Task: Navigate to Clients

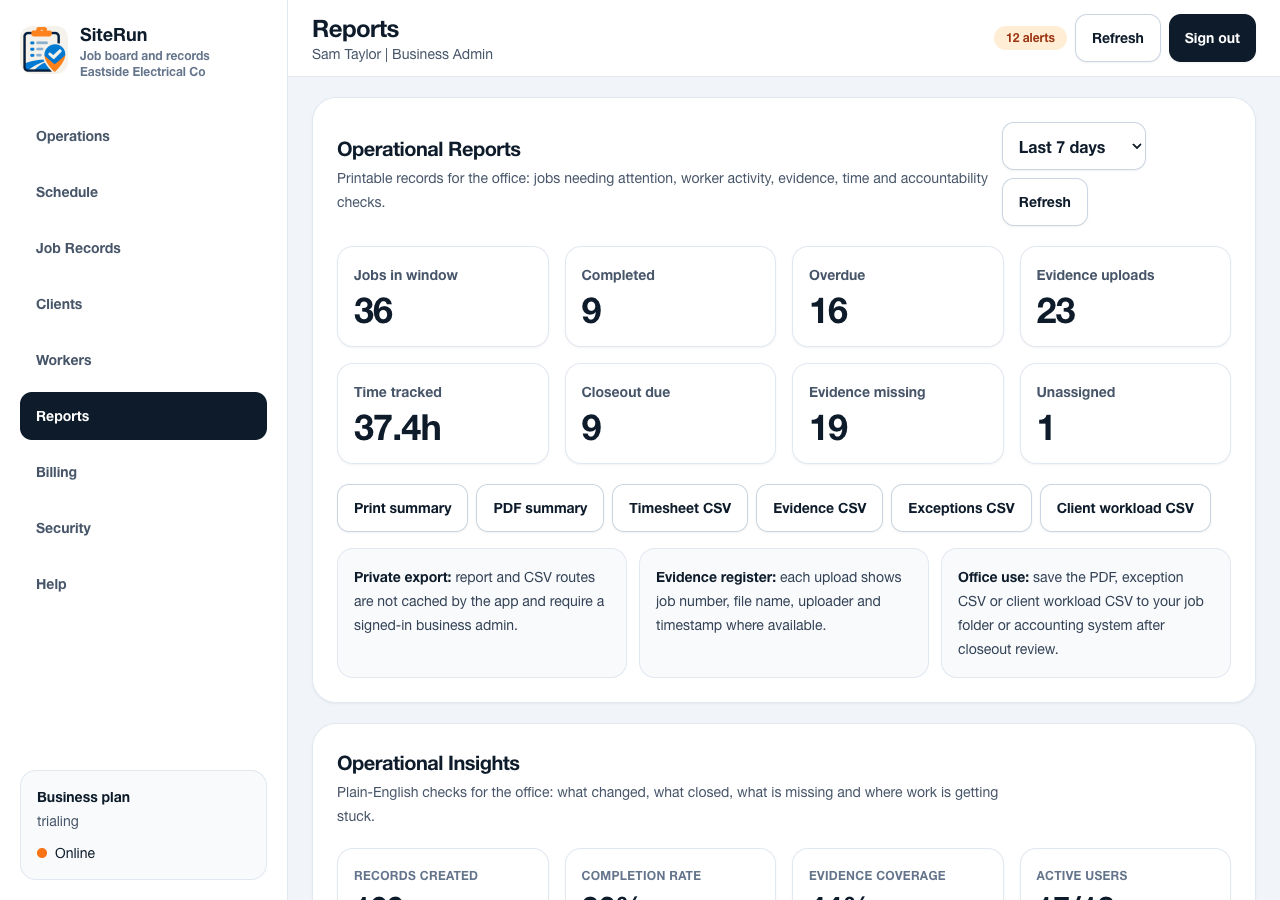Action: coord(143,304)
